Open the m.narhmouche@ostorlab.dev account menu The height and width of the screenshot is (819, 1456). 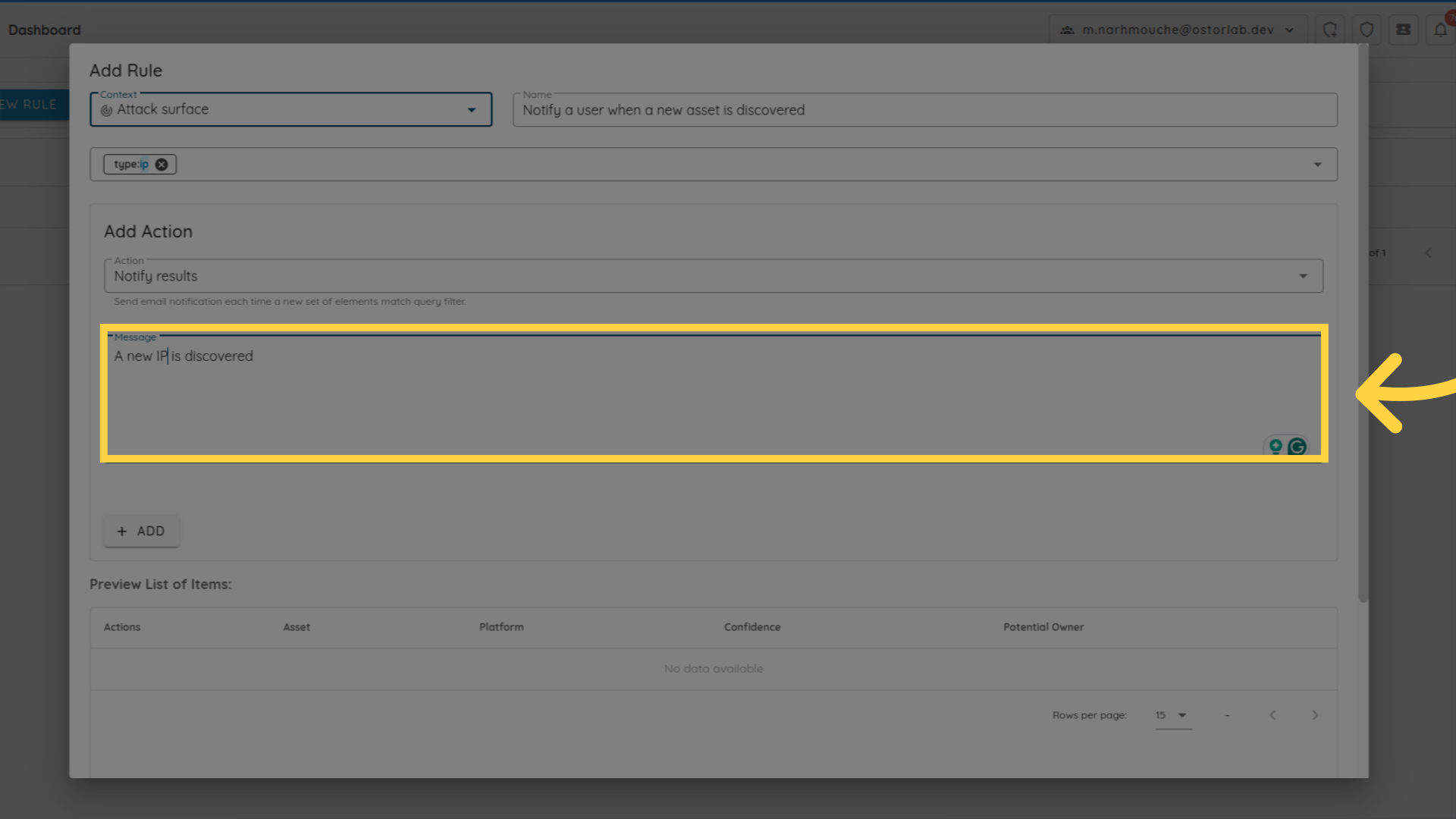(x=1178, y=30)
